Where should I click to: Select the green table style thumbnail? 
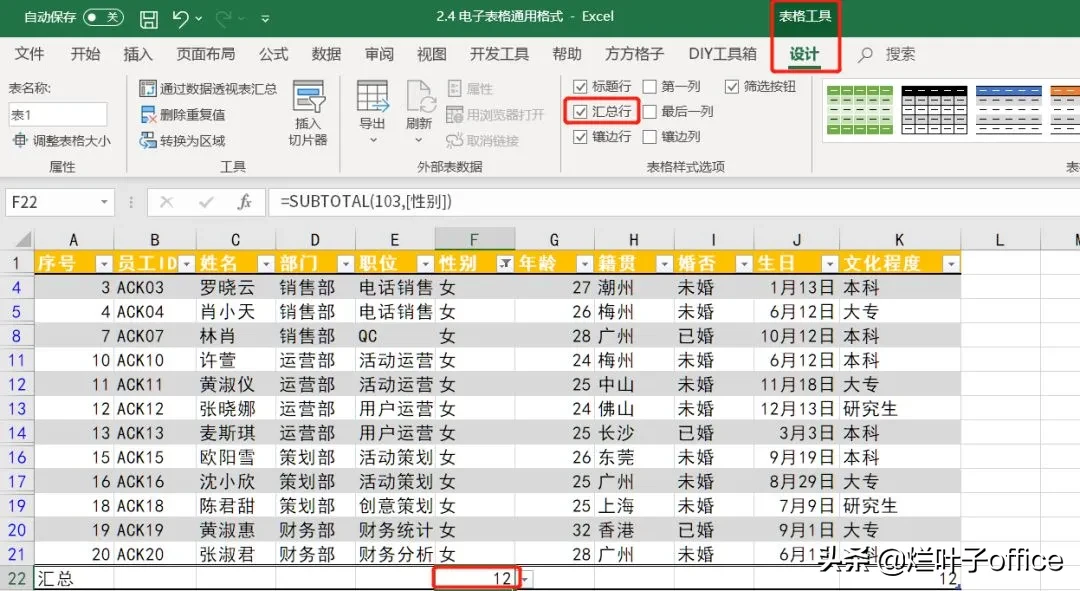[x=860, y=110]
